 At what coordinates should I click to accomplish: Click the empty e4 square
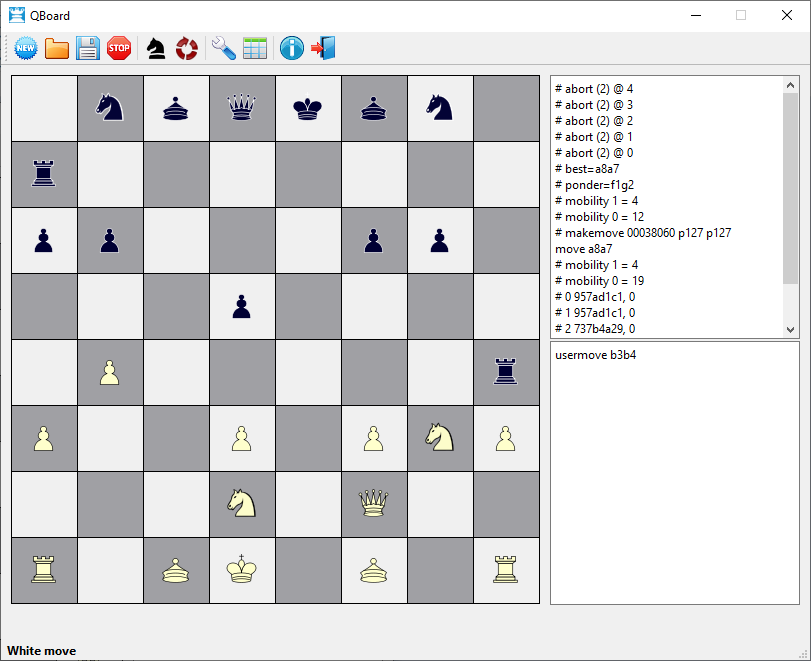tap(308, 372)
